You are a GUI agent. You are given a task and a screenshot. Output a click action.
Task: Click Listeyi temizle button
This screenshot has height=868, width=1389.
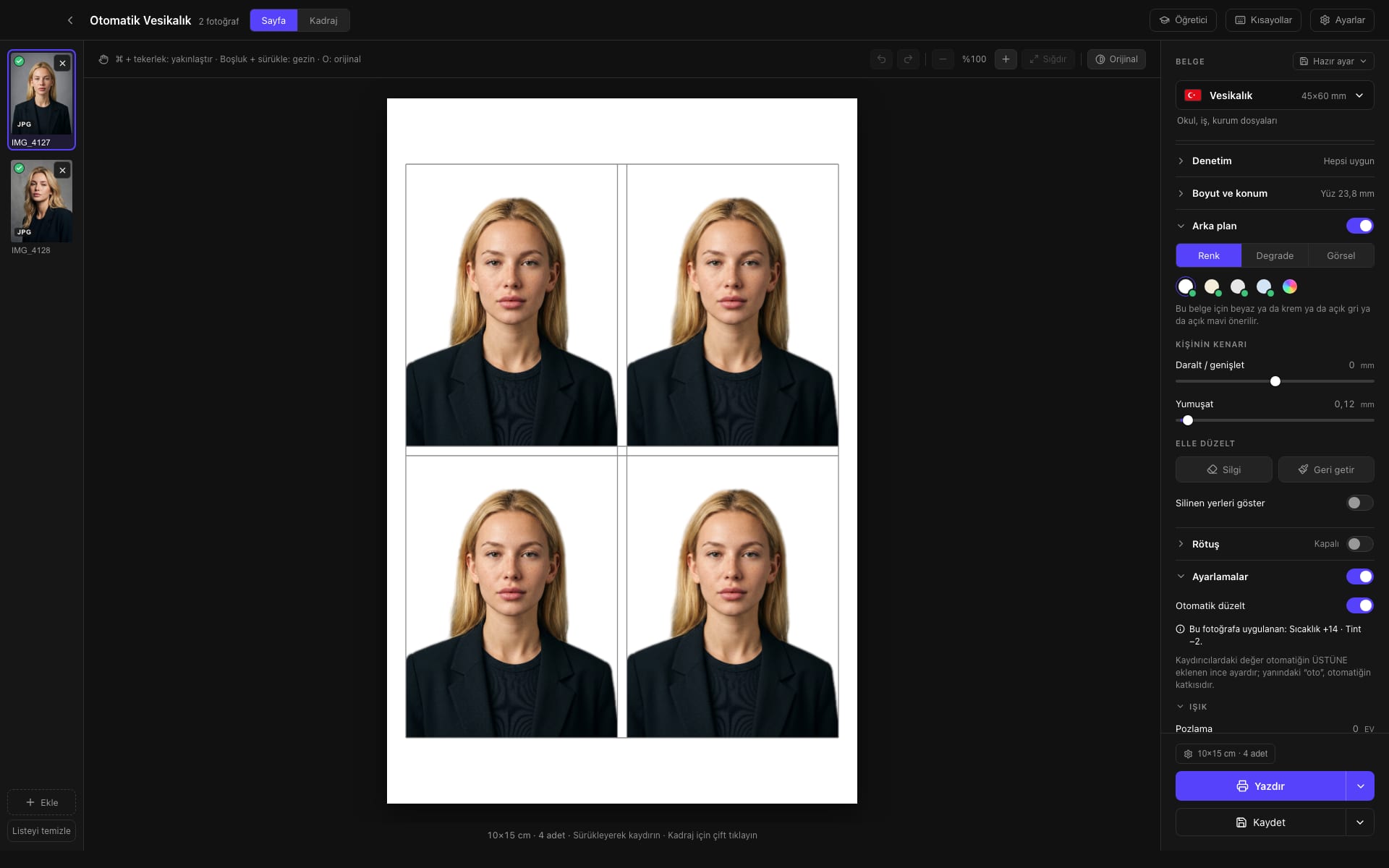coord(41,831)
